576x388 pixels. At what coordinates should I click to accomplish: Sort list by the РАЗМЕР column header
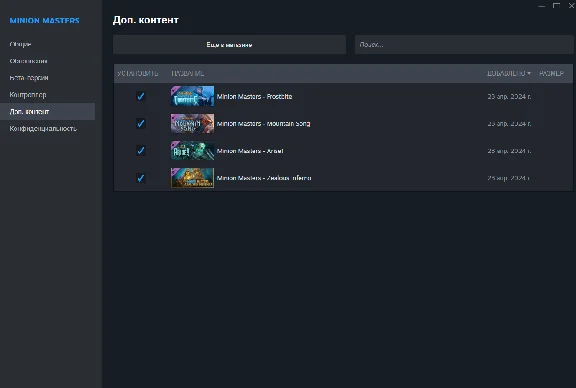[551, 73]
